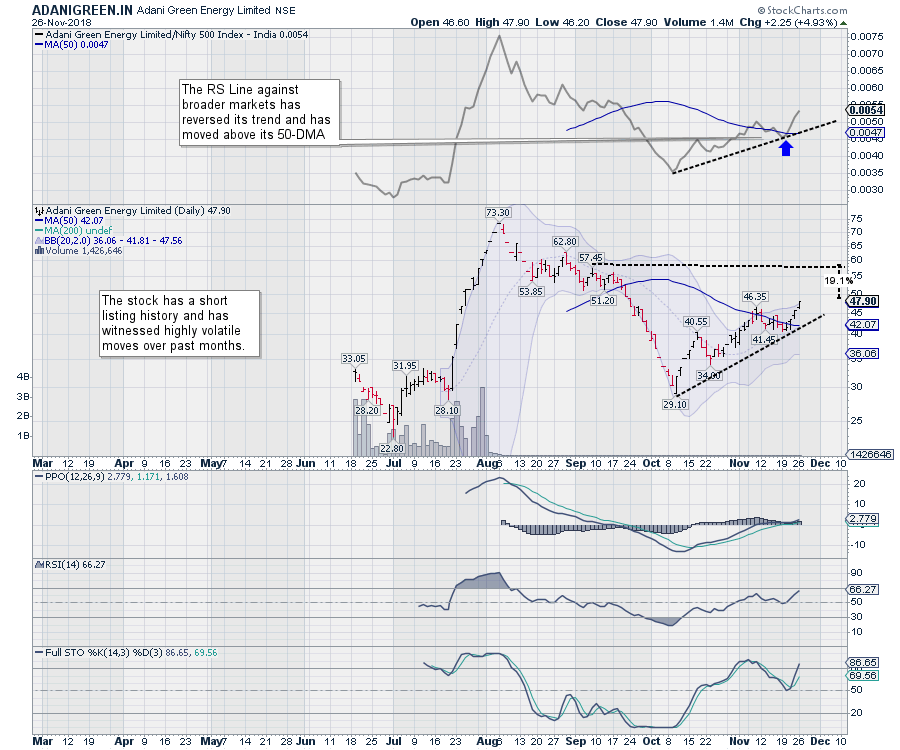
Task: Click the Volume 1,426,646 legend entry
Action: 79,251
